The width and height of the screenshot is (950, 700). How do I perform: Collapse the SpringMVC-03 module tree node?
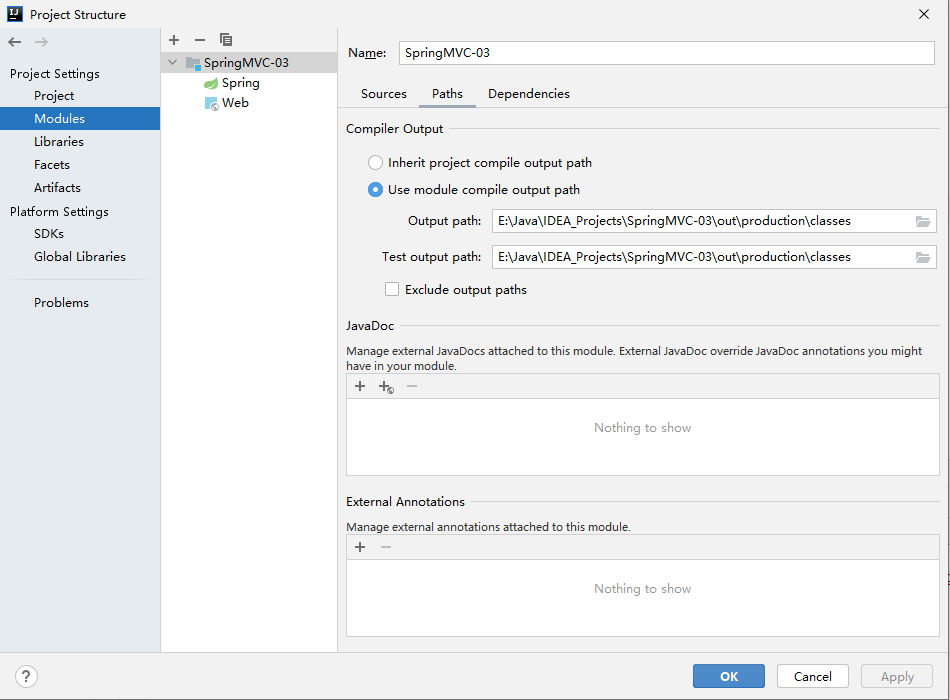173,62
